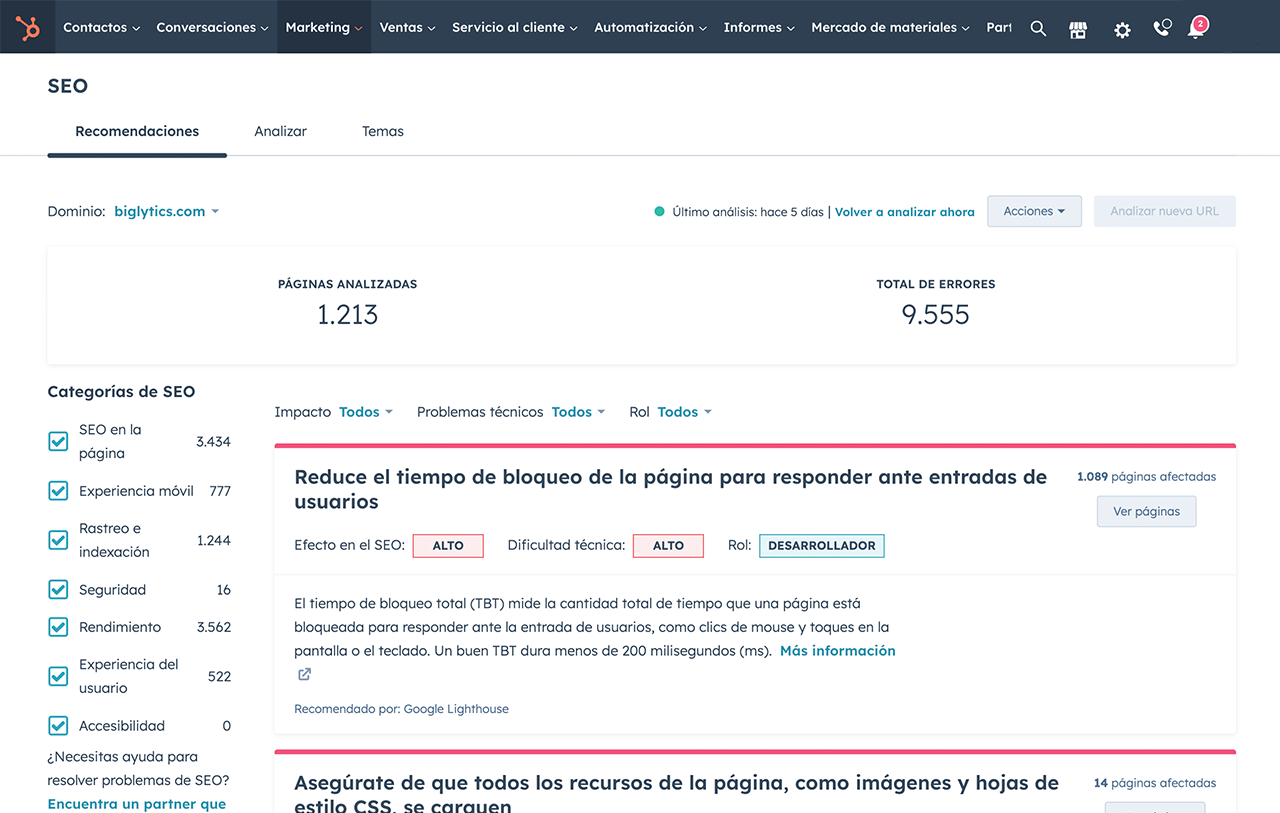This screenshot has height=813, width=1280.
Task: Open search with the magnifier icon
Action: pyautogui.click(x=1038, y=29)
